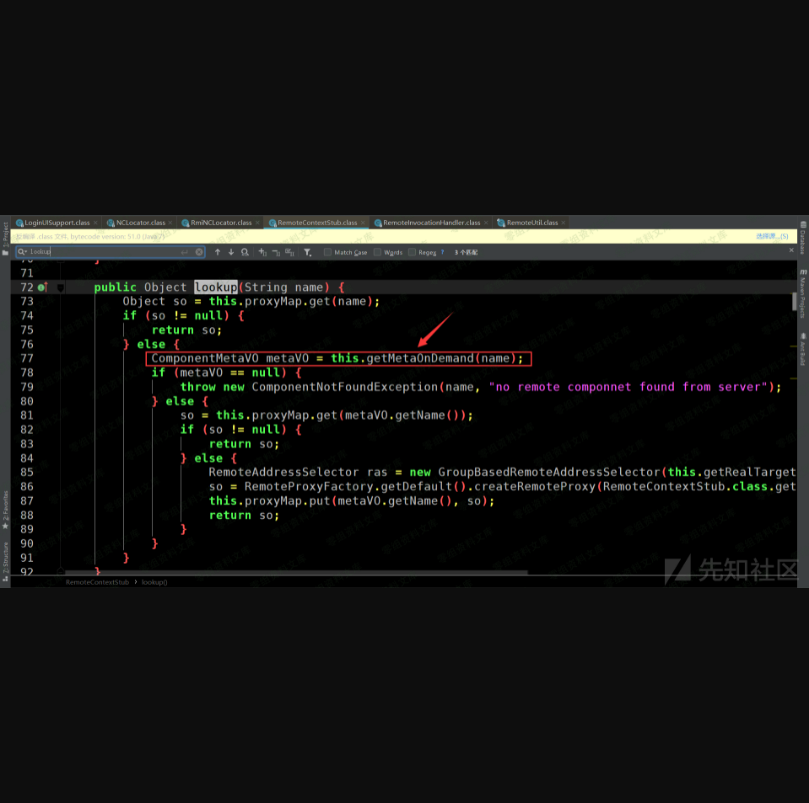The height and width of the screenshot is (803, 809).
Task: Click the vertical editor scrollbar
Action: tap(796, 300)
